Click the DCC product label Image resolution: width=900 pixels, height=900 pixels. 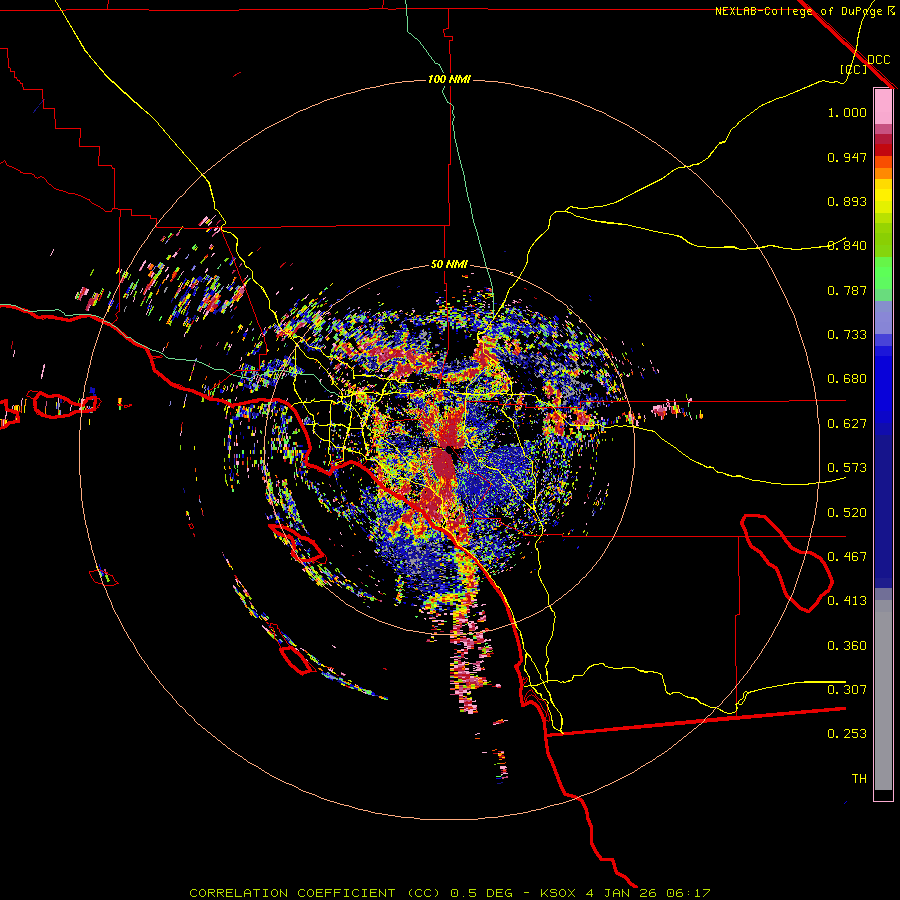pos(879,59)
